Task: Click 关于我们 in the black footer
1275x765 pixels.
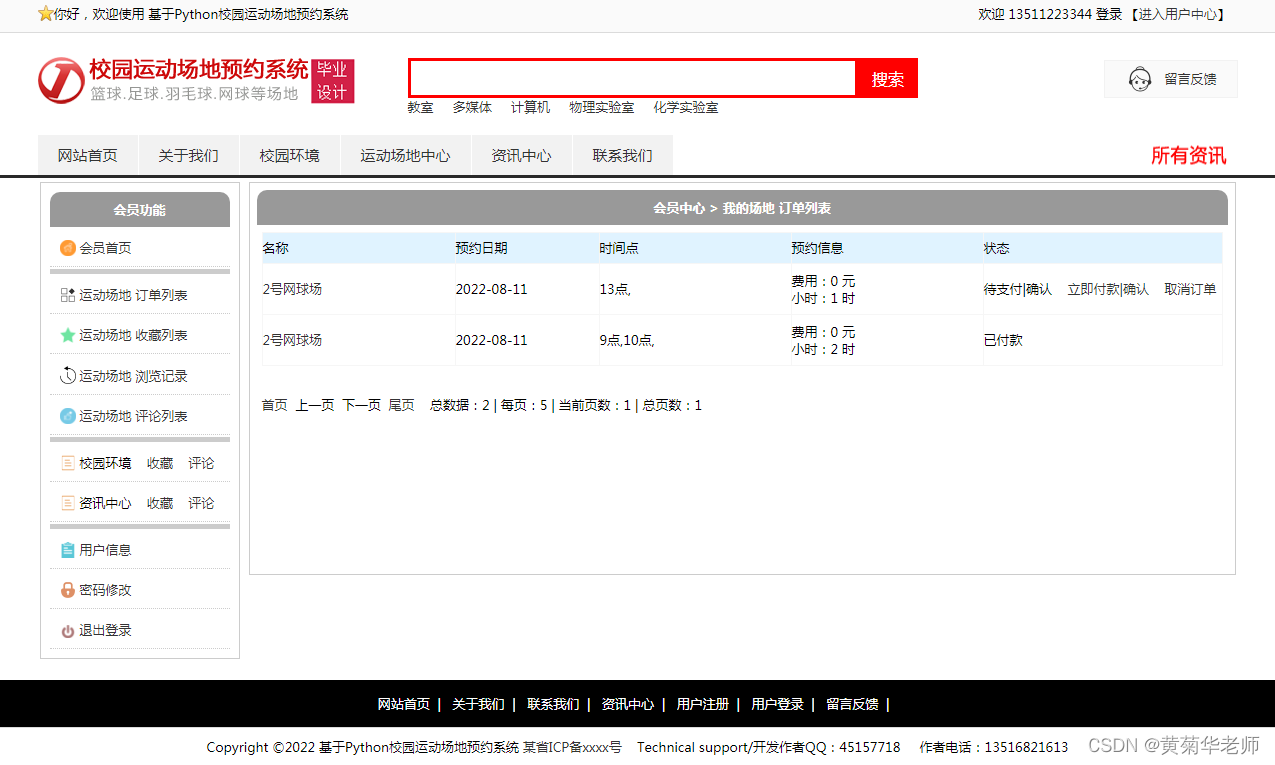Action: click(478, 704)
